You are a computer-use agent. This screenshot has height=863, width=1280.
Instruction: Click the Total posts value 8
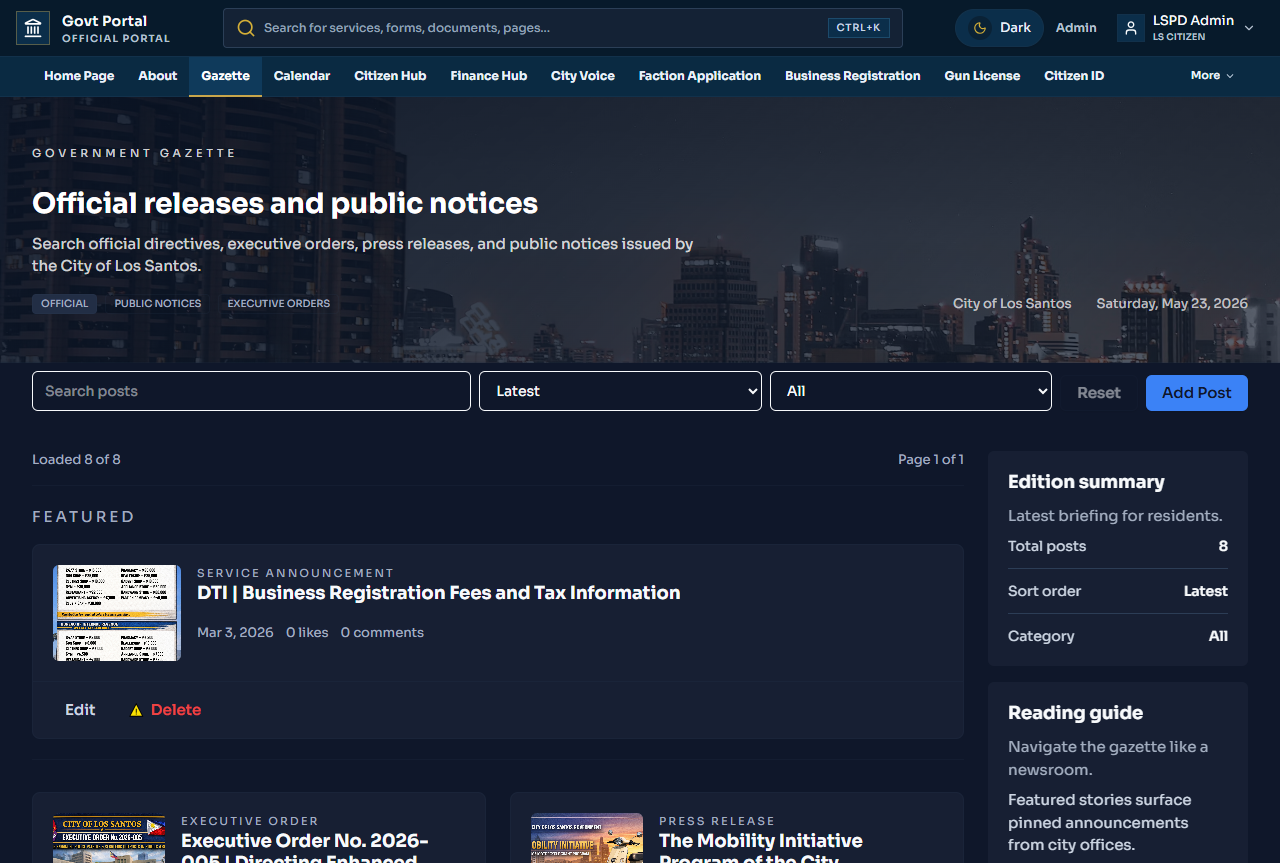pyautogui.click(x=1223, y=547)
